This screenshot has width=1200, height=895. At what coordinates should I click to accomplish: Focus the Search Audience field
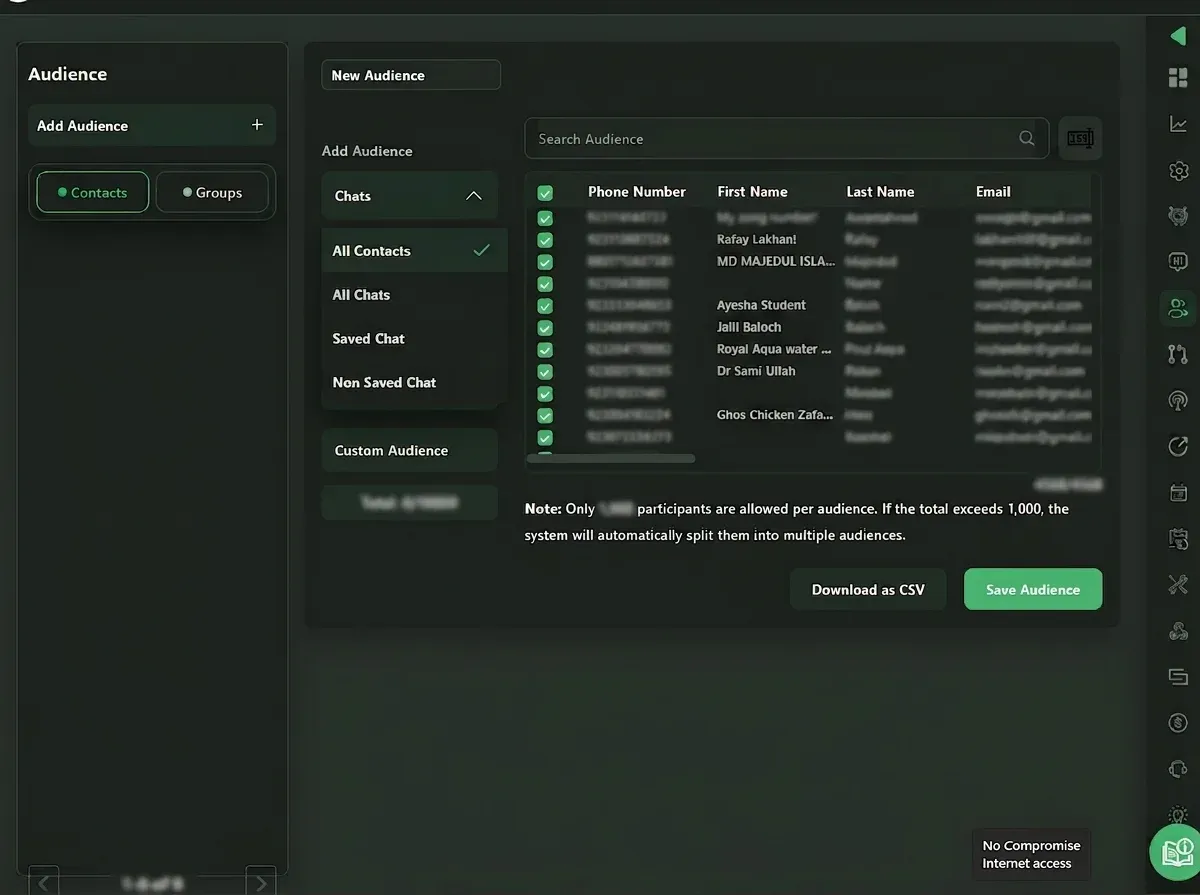coord(786,139)
